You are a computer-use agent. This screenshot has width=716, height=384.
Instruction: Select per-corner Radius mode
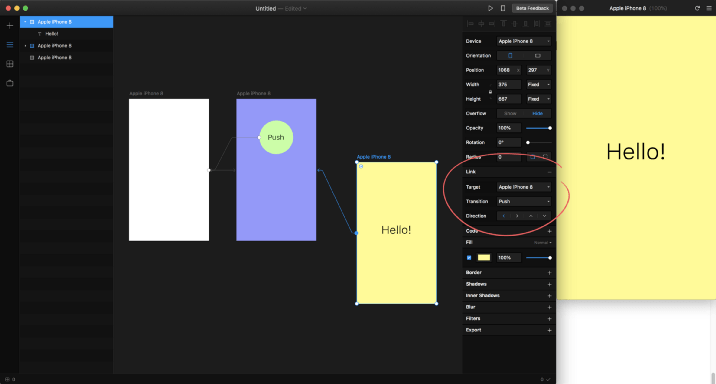click(545, 157)
